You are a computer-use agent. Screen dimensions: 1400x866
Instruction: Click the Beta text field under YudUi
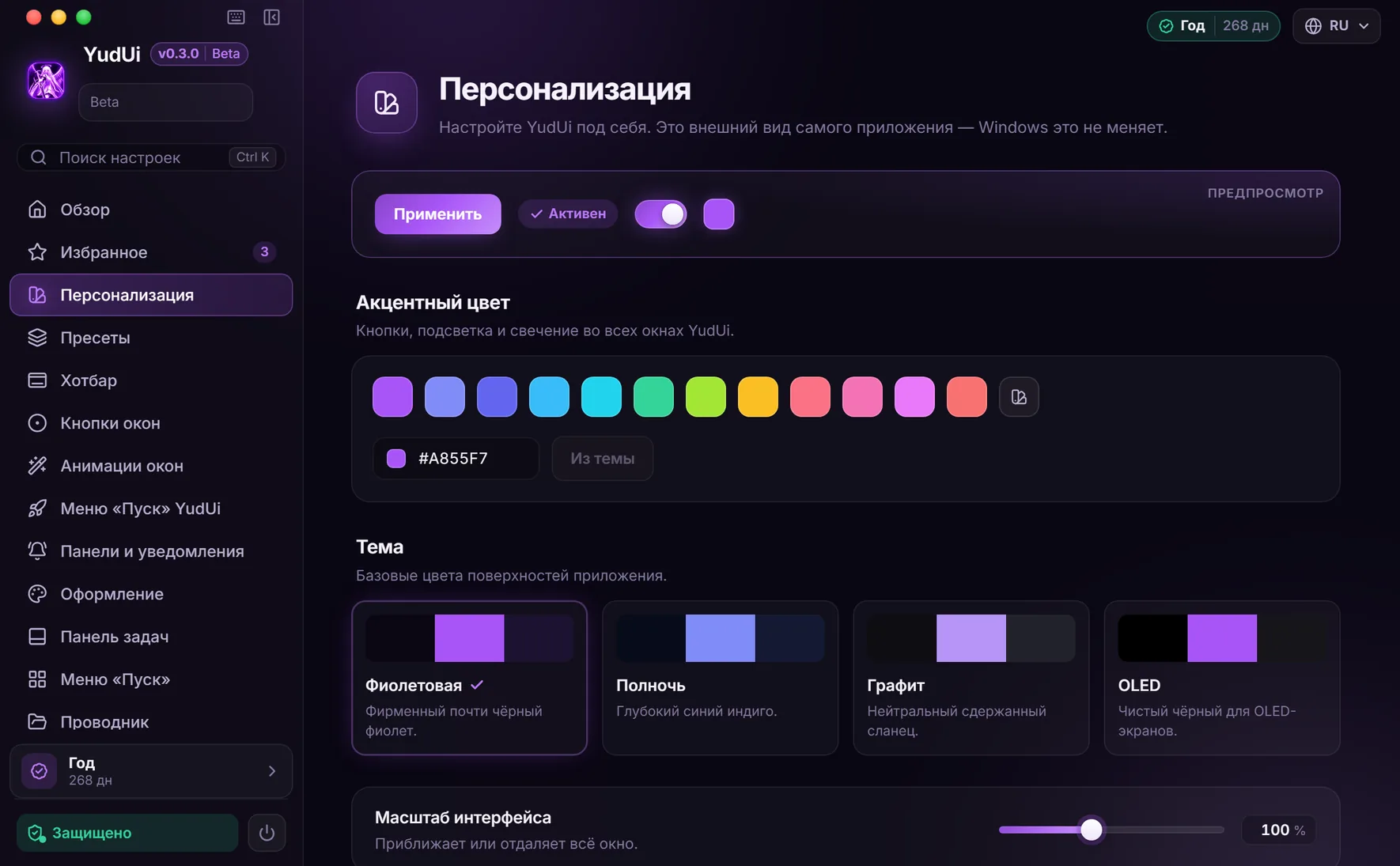(x=165, y=102)
